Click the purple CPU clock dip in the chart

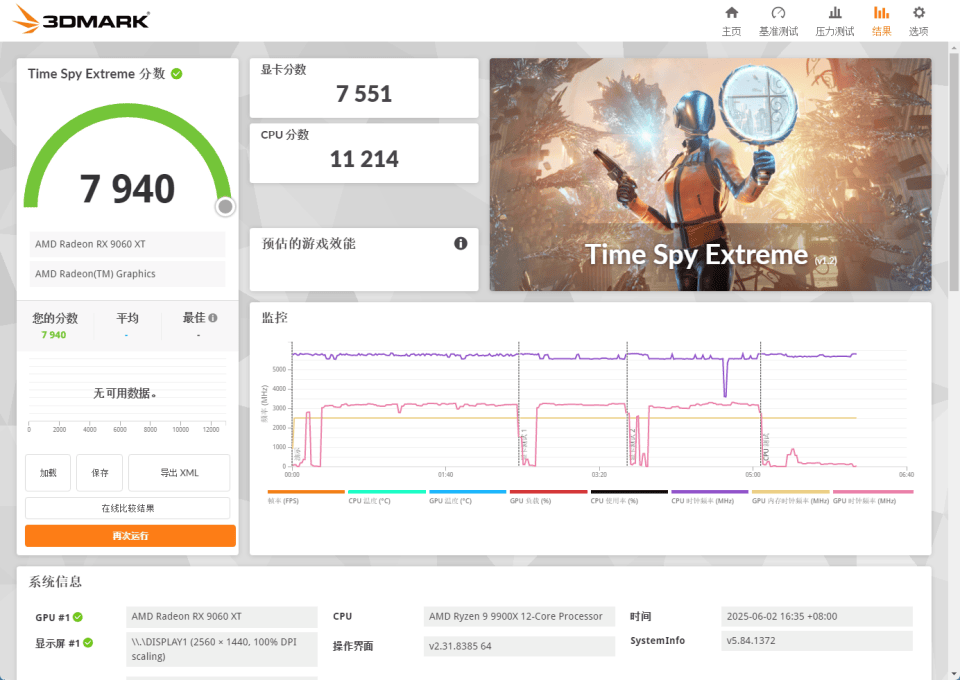(726, 378)
